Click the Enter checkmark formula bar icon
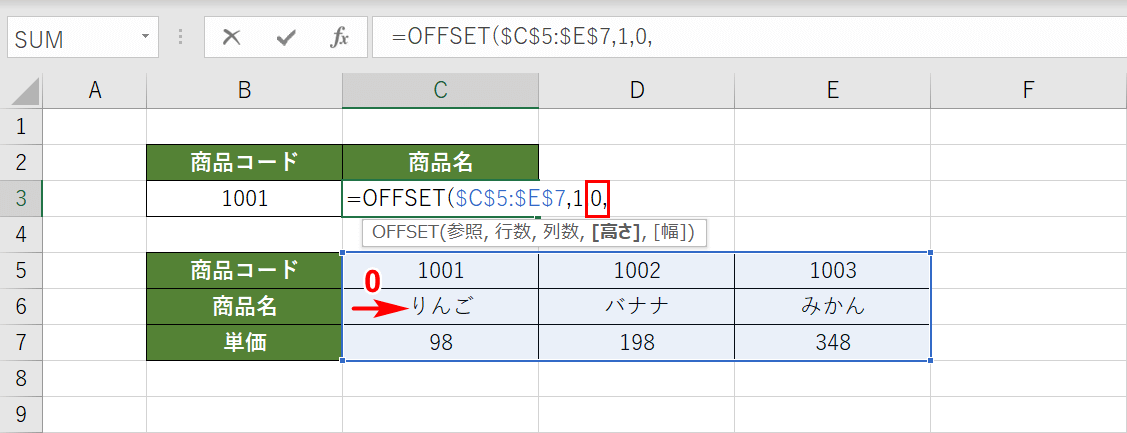 pos(287,38)
